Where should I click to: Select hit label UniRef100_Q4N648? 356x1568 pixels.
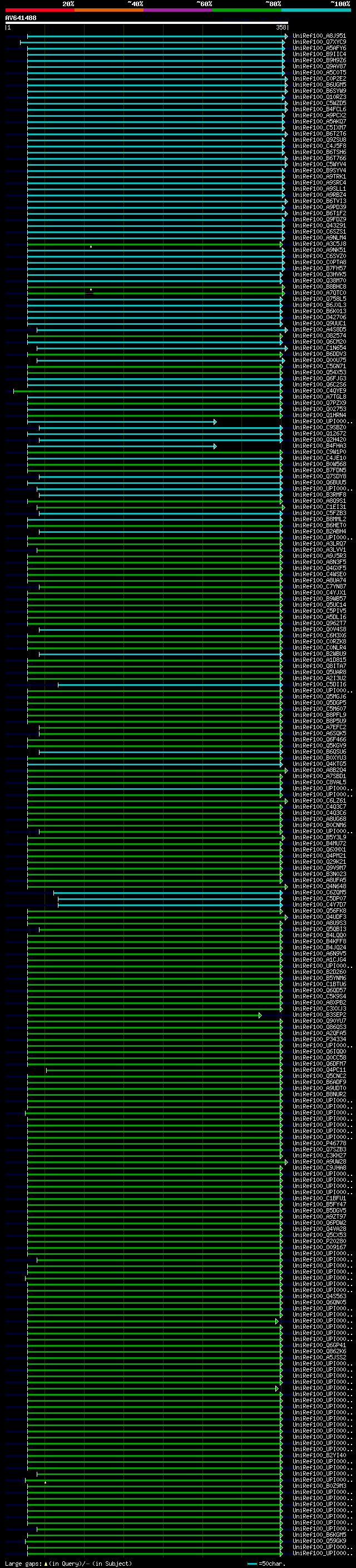319,887
